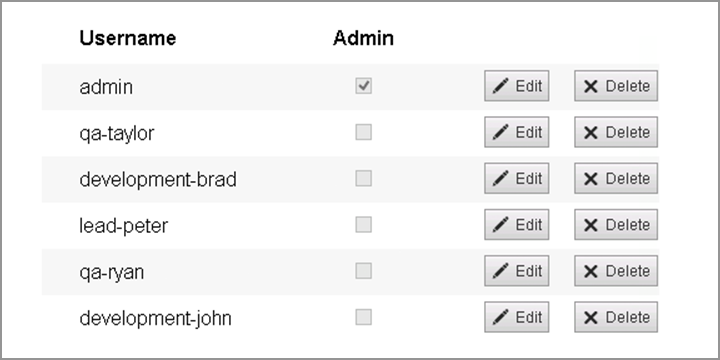Viewport: 720px width, 360px height.
Task: Tick Admin checkbox for lead-peter
Action: 363,225
